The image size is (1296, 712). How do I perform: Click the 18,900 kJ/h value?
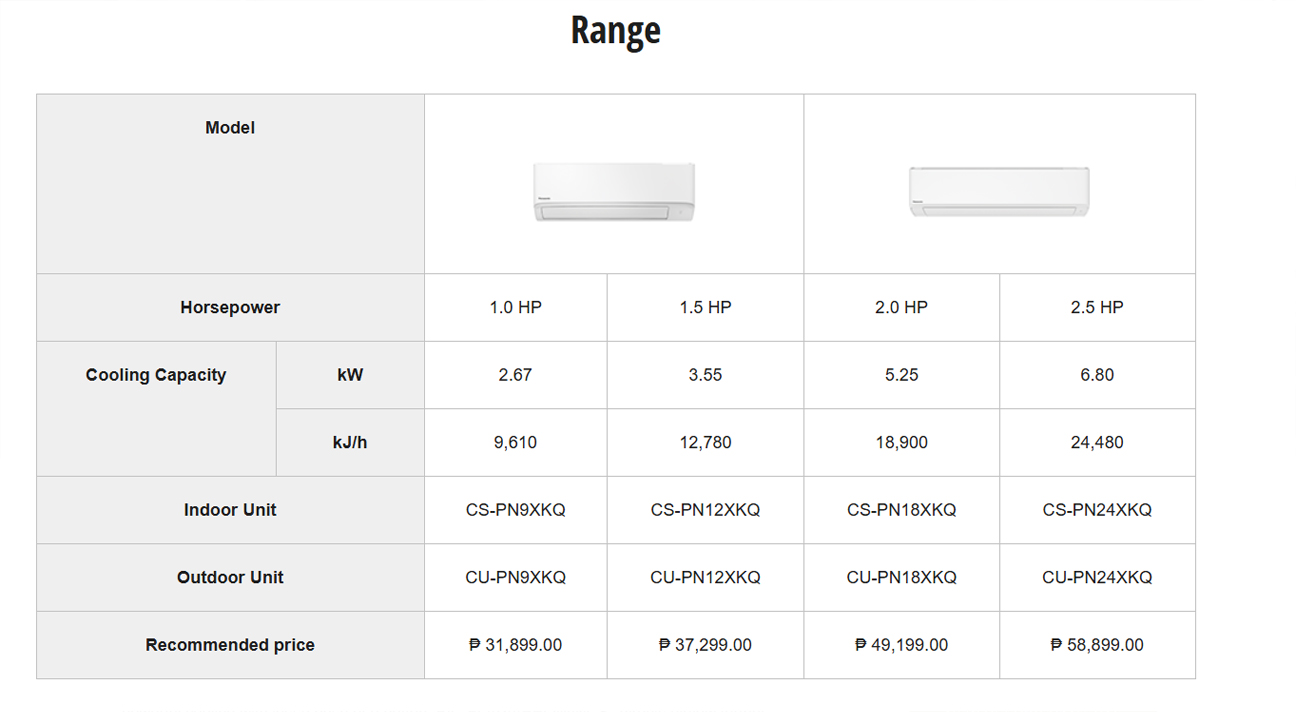[x=901, y=442]
